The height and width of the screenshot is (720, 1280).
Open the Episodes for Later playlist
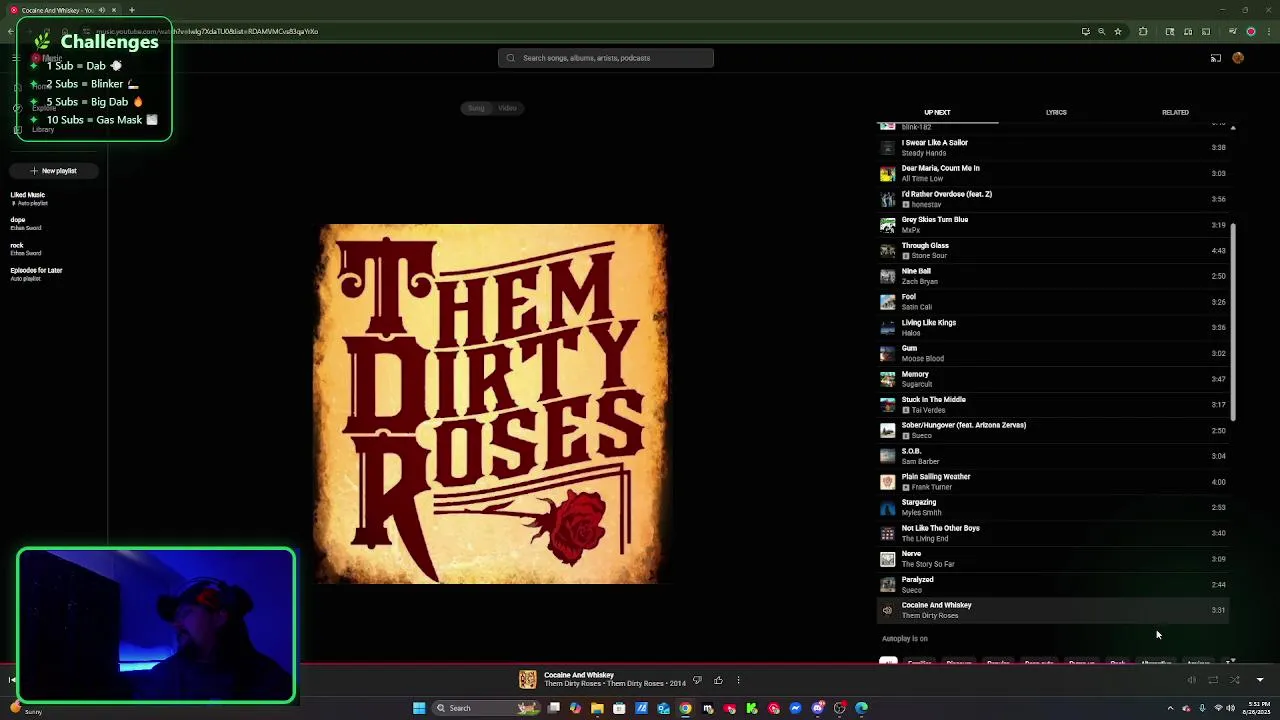click(54, 274)
